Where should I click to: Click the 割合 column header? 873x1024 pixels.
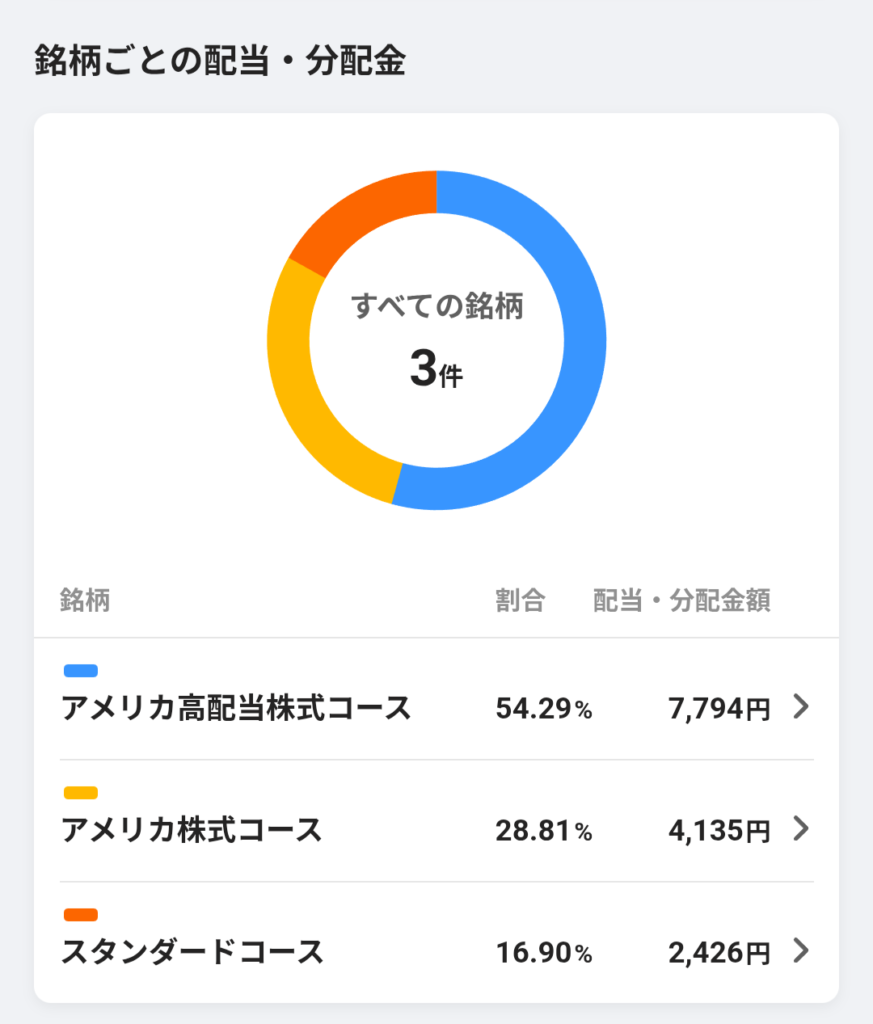pos(520,601)
